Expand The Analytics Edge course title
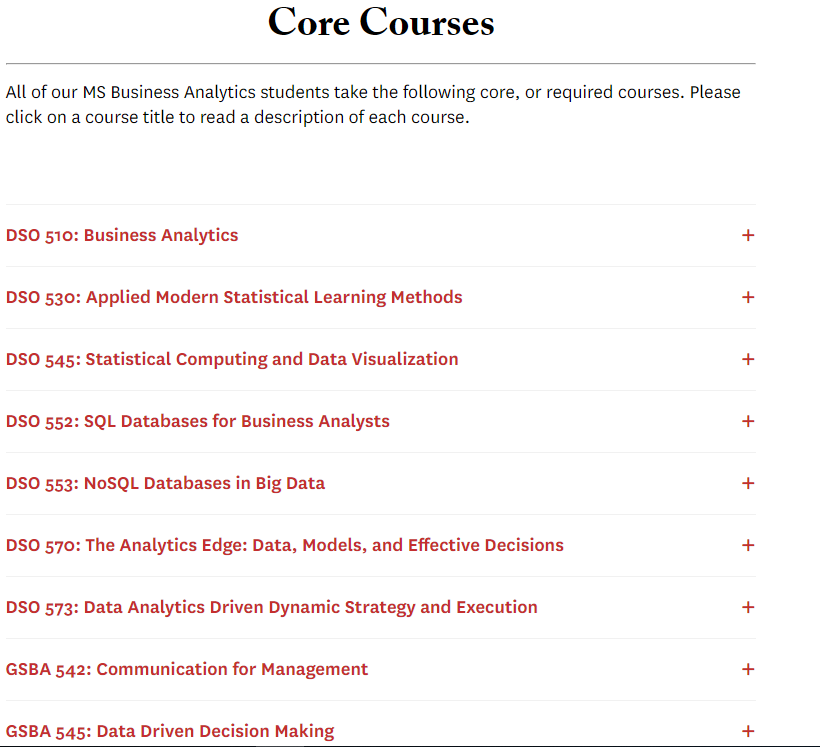This screenshot has width=820, height=747. point(284,545)
